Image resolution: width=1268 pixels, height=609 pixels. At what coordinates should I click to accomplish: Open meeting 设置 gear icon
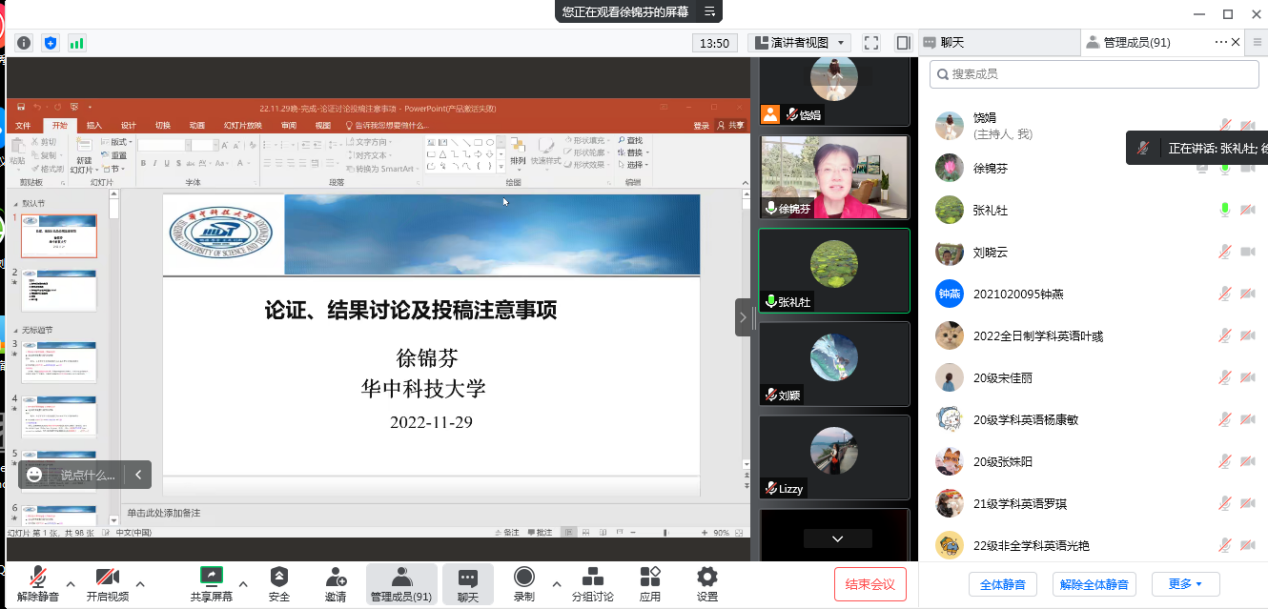click(707, 577)
